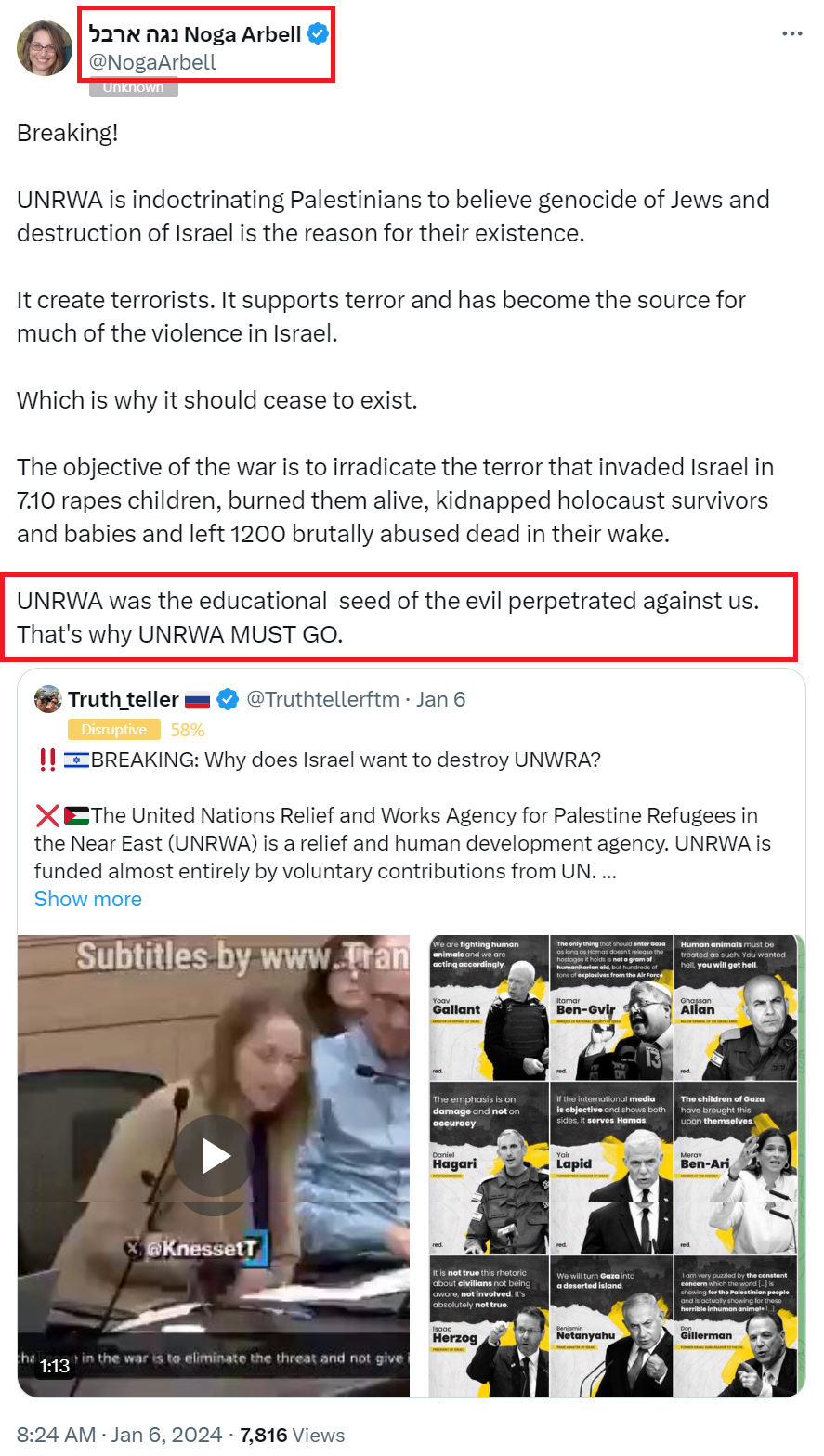Open the @Truthtellerftm handle link

click(322, 699)
